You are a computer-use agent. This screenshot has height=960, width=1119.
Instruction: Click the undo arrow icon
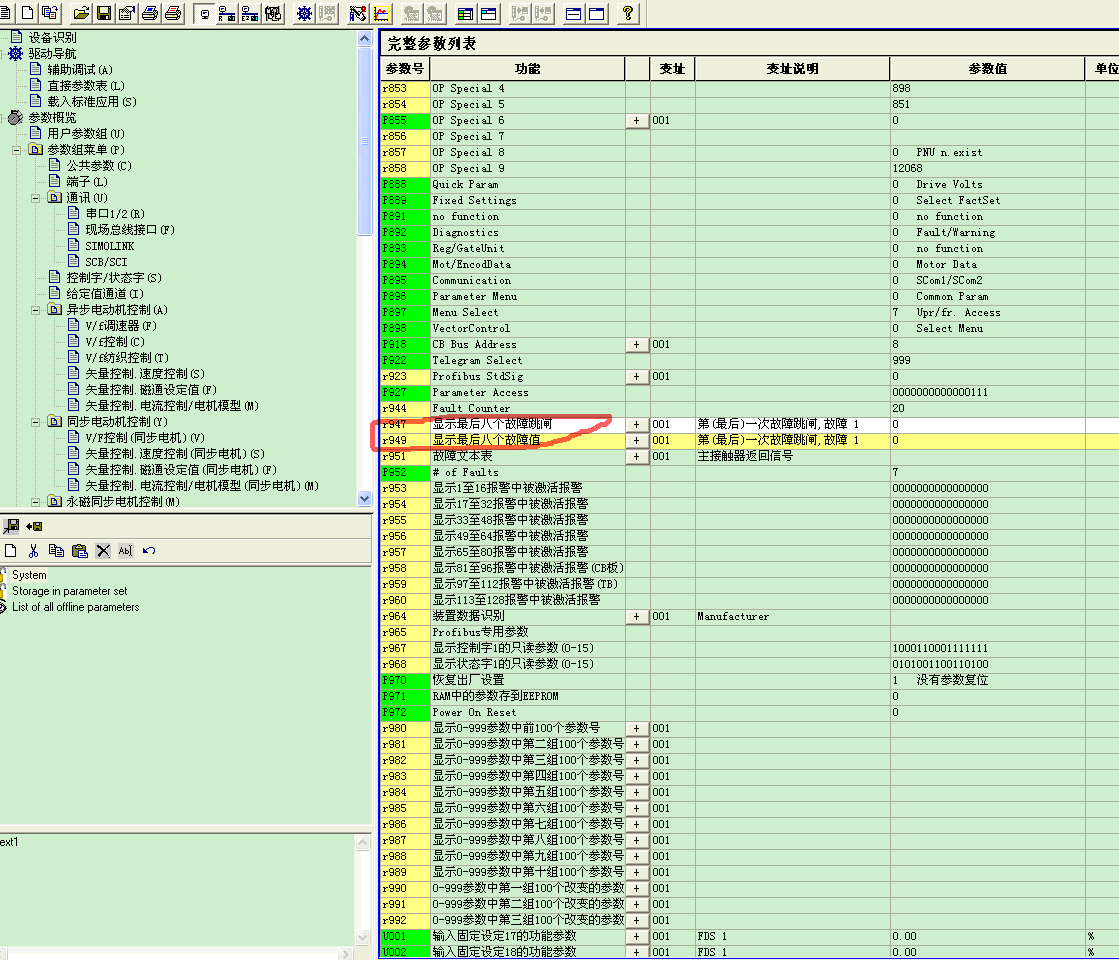point(149,551)
